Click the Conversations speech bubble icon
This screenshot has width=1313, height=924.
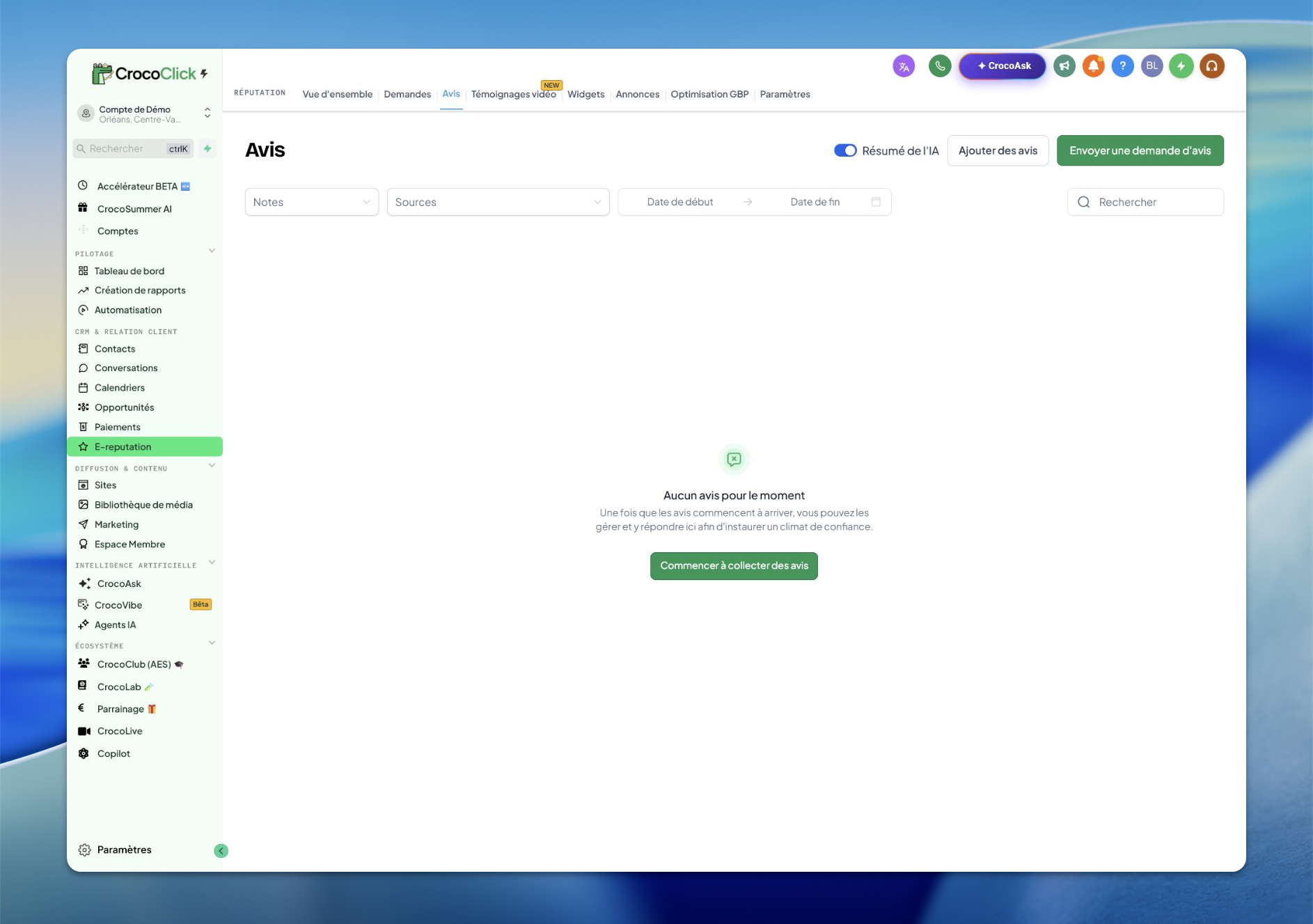84,368
